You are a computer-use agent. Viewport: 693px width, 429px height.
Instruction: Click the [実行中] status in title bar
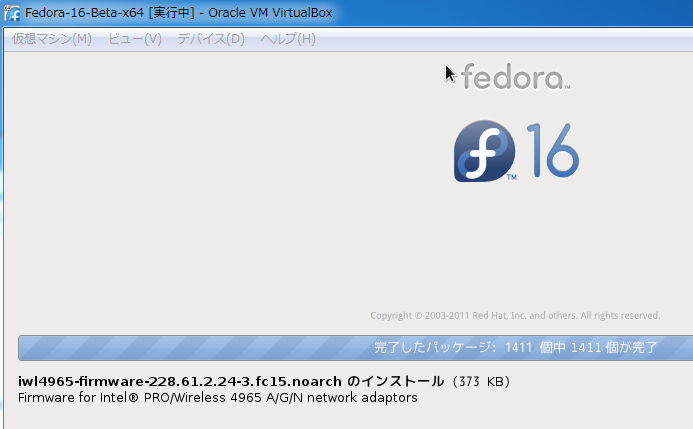[x=171, y=13]
